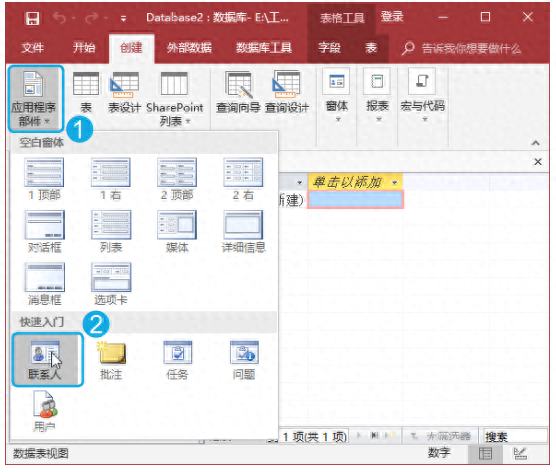Open 查询设计 from the ribbon
This screenshot has height=472, width=556.
tap(287, 92)
